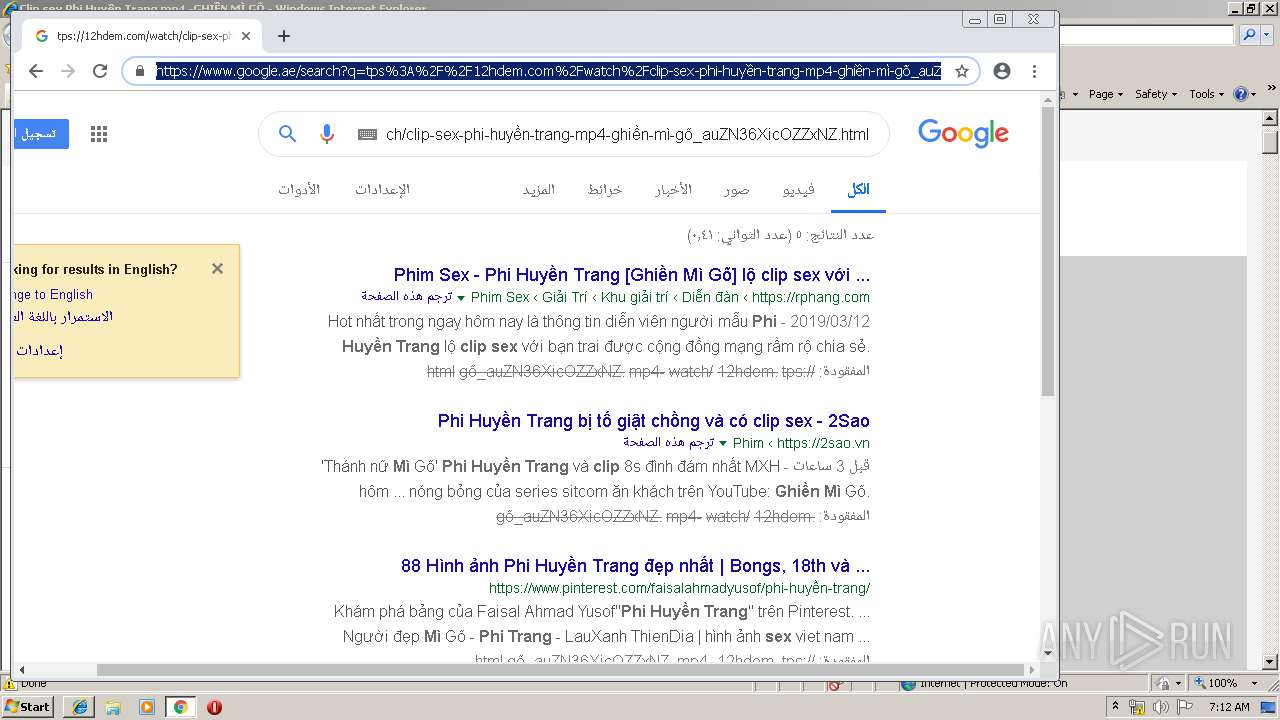Open the Google apps grid
This screenshot has height=720, width=1280.
pyautogui.click(x=99, y=134)
